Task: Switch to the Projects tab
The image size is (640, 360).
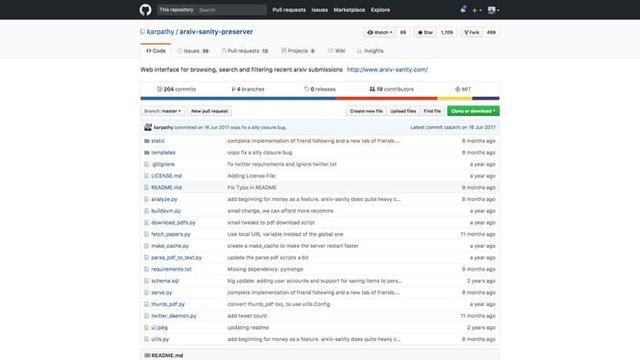Action: tap(298, 51)
